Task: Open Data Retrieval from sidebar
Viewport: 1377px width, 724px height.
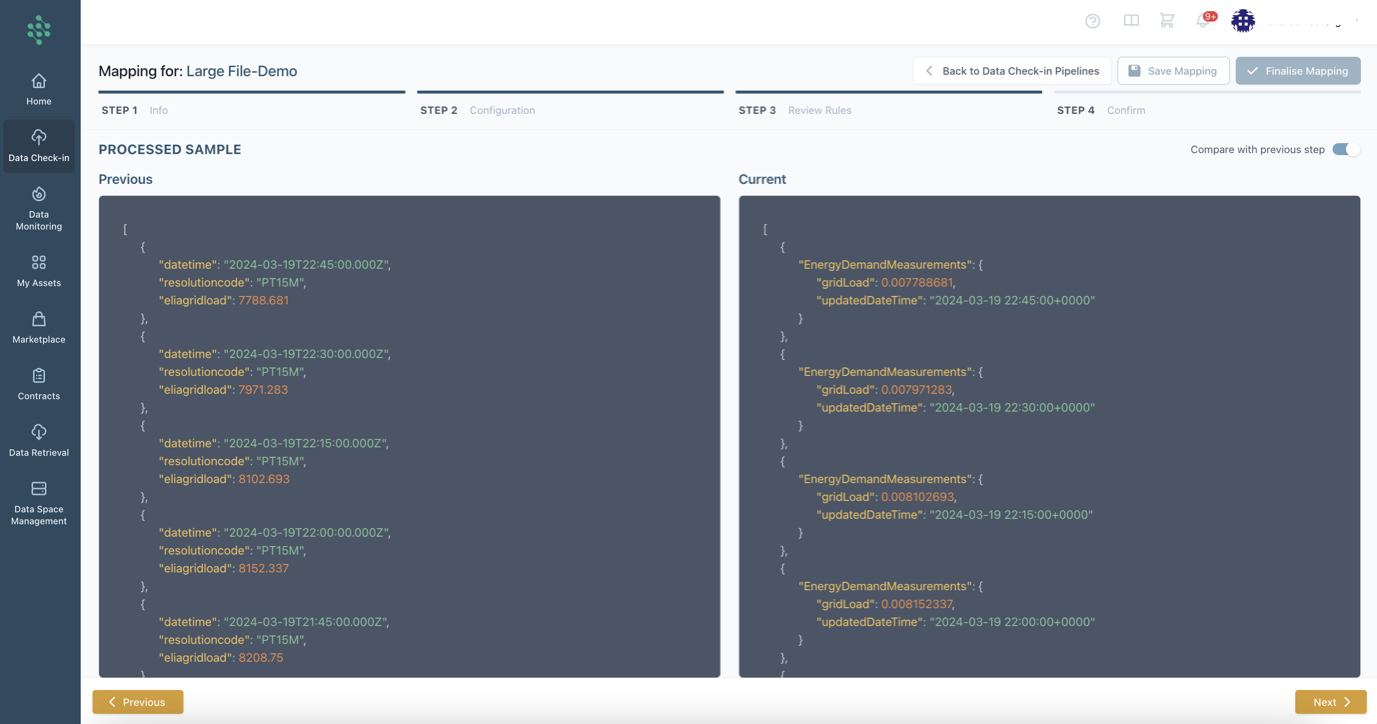Action: coord(39,441)
